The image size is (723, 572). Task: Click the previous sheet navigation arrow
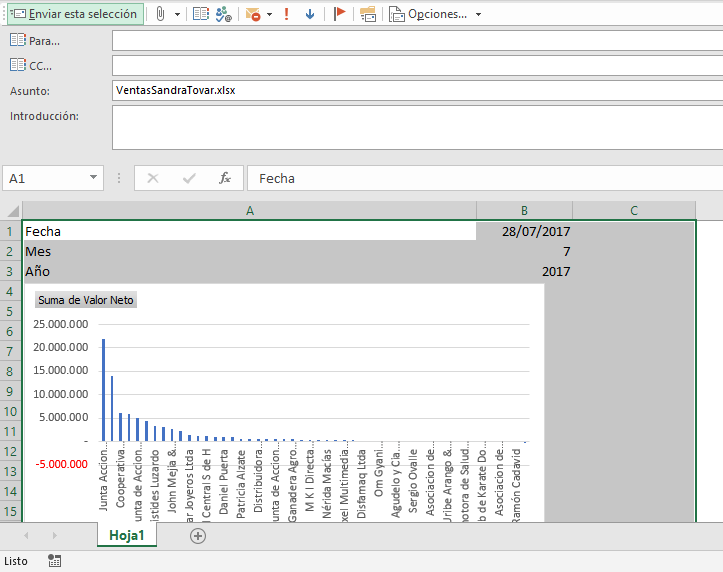[26, 535]
